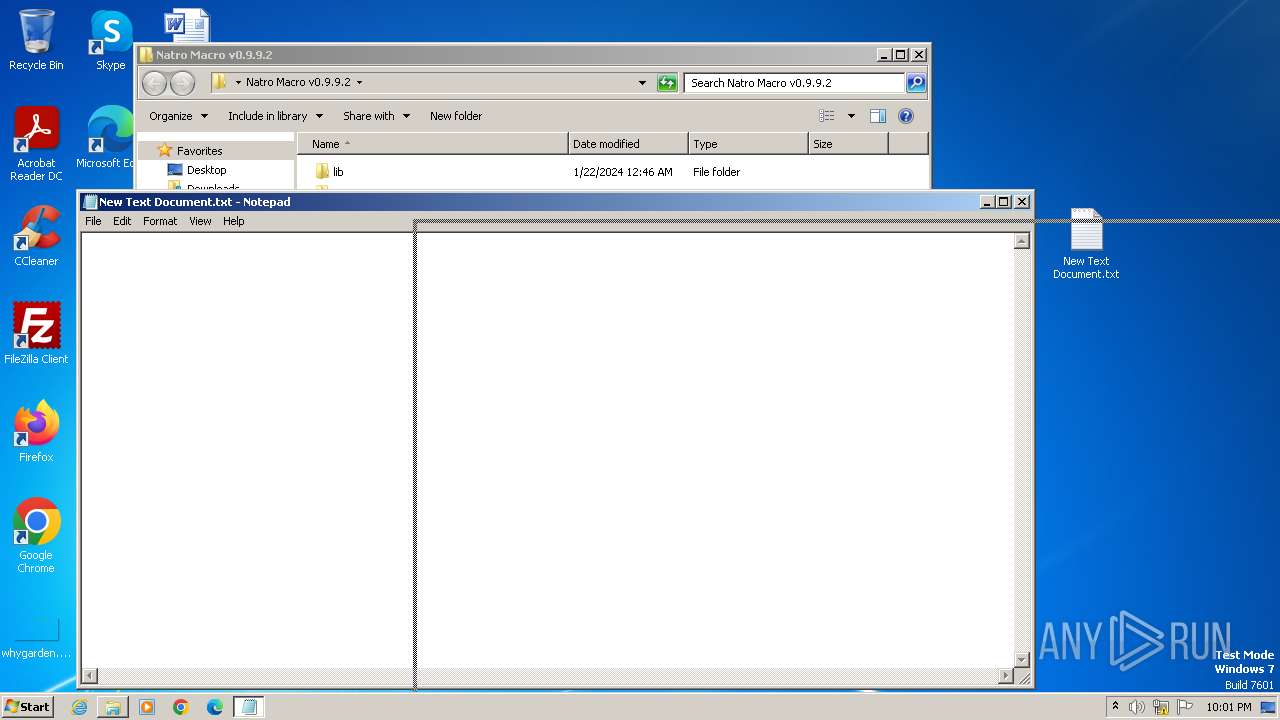This screenshot has height=720, width=1280.
Task: Click the Explorer Forward navigation arrow
Action: (182, 83)
